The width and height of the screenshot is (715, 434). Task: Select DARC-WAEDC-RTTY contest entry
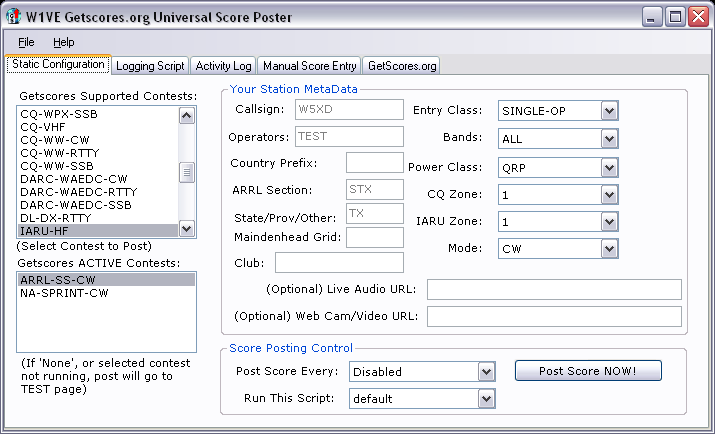tap(98, 192)
